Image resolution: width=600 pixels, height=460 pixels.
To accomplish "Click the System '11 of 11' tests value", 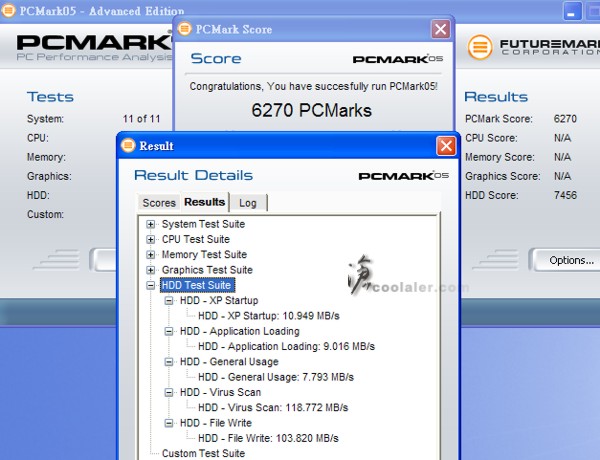I will tap(141, 119).
